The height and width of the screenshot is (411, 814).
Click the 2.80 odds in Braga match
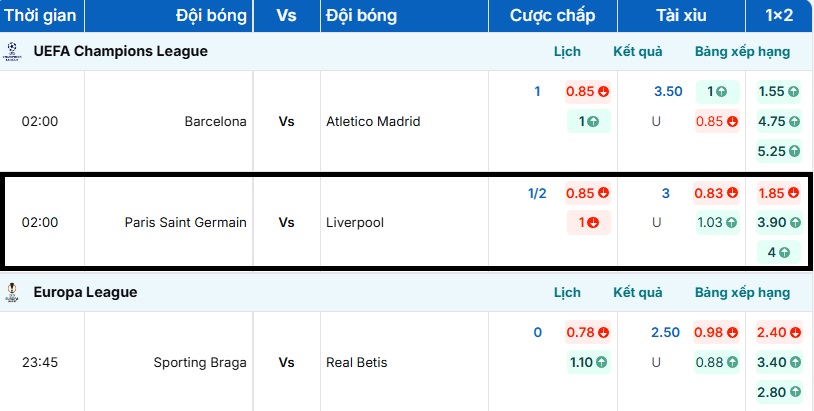(x=778, y=392)
